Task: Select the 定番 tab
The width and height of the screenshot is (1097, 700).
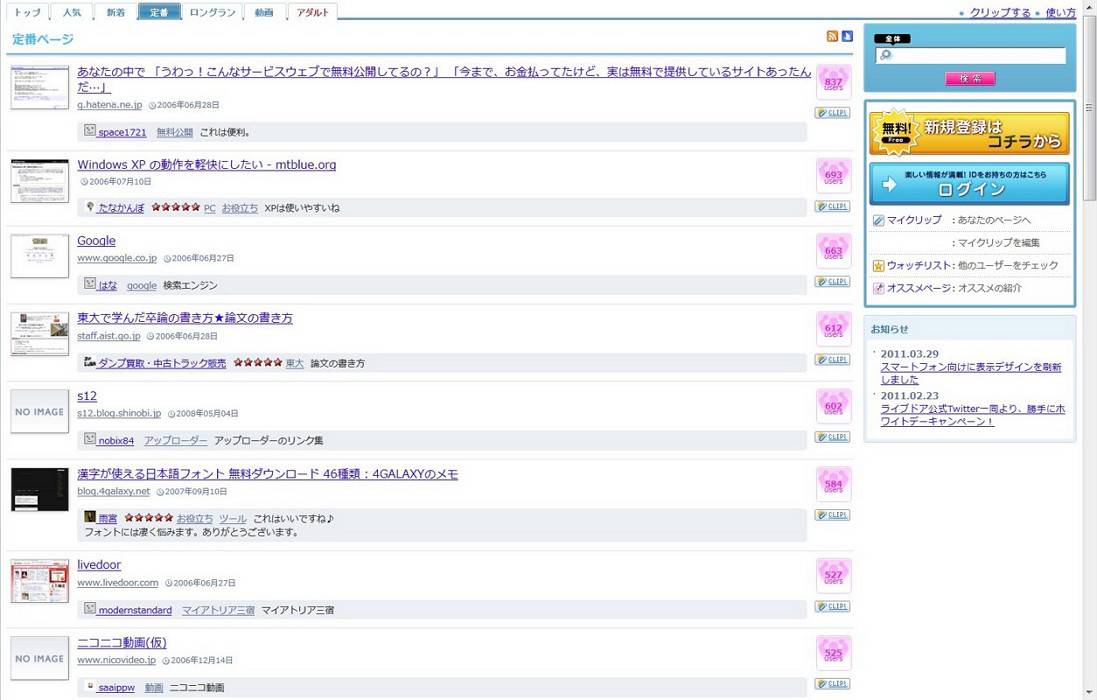Action: point(159,12)
